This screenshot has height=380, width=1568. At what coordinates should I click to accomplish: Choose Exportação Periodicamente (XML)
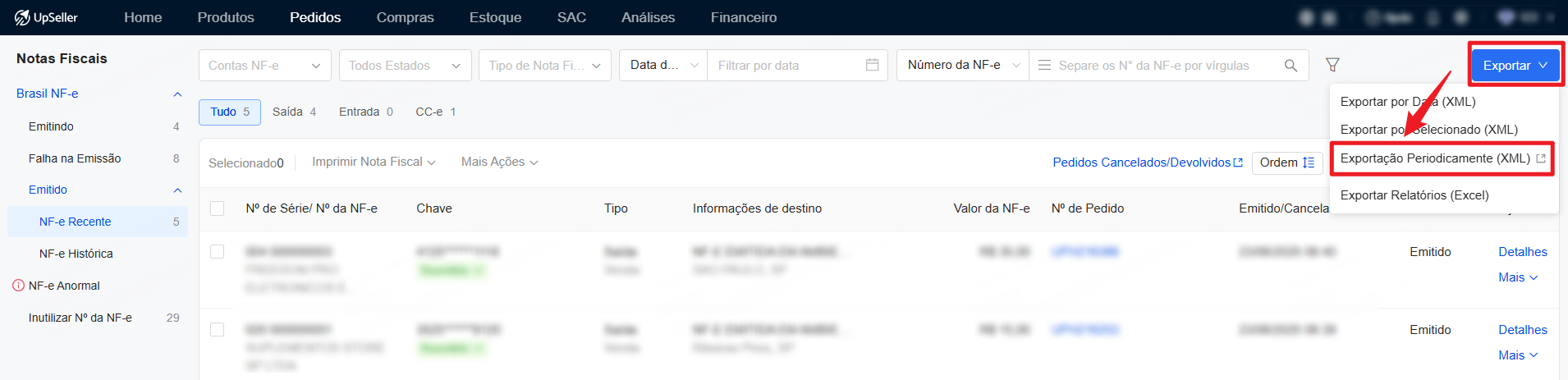(x=1435, y=158)
